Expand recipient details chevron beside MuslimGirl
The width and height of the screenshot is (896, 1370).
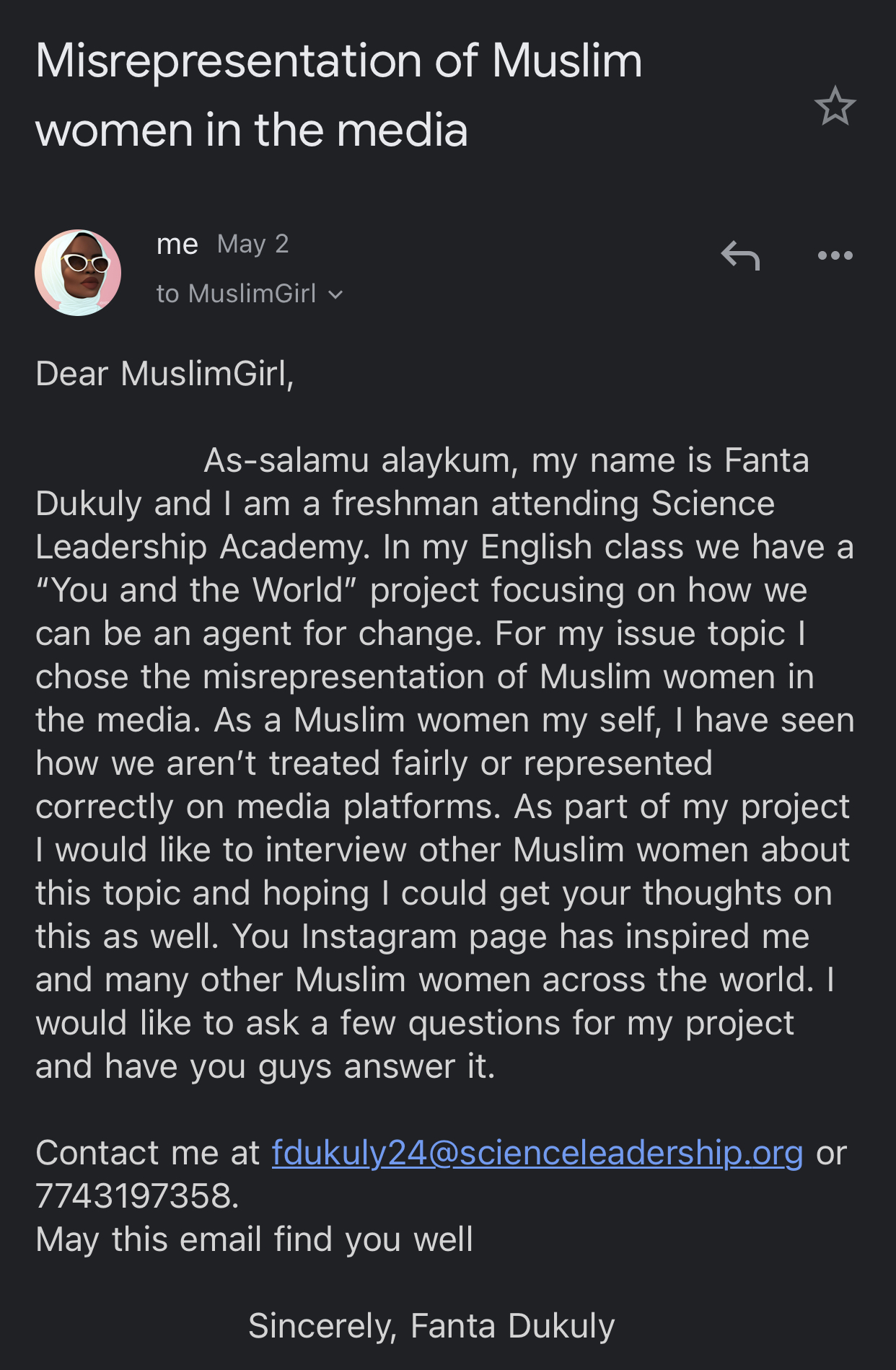[335, 294]
